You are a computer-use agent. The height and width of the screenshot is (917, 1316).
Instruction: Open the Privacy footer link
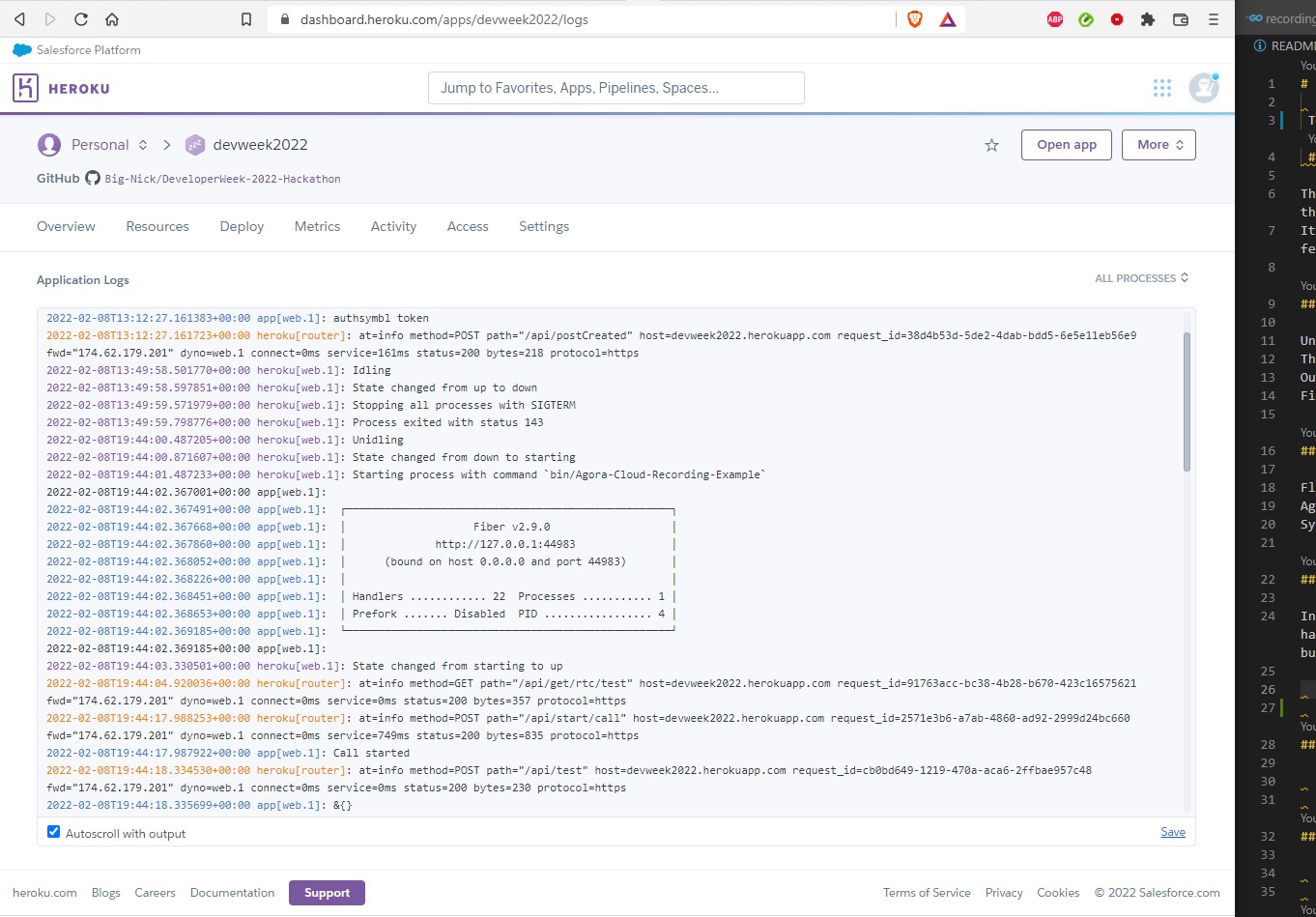(x=1004, y=893)
